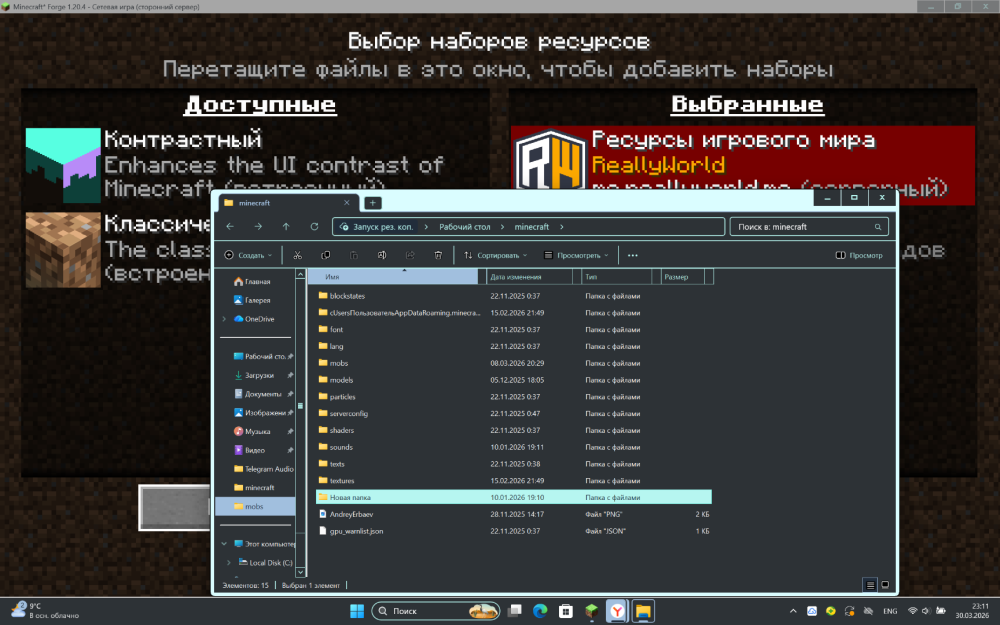Launch Microsoft Edge from taskbar

tap(540, 611)
